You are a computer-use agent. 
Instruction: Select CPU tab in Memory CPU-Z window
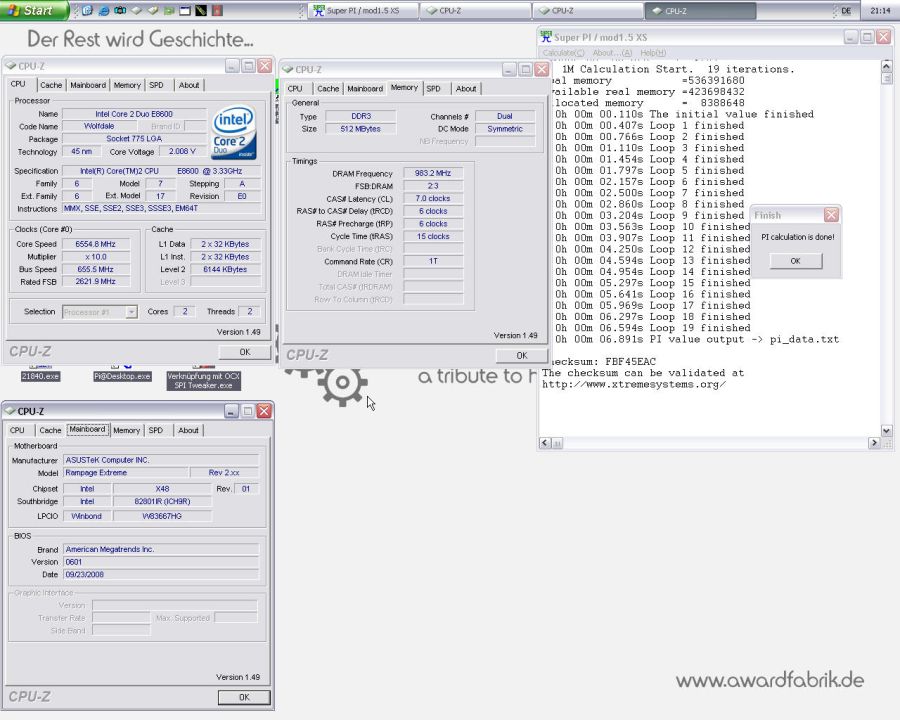[x=295, y=88]
